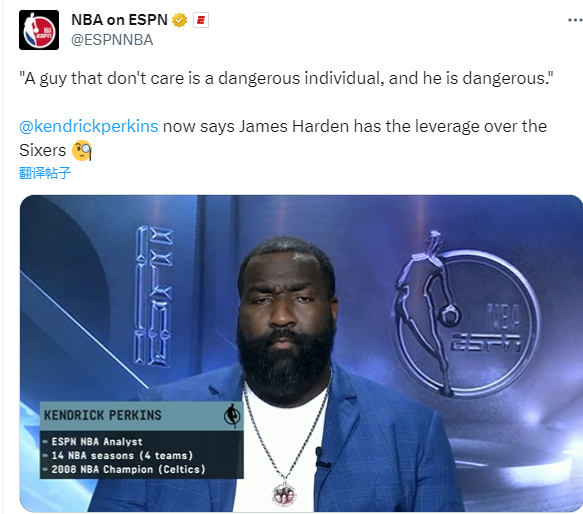
Task: Open the three-dot more options menu
Action: (575, 20)
